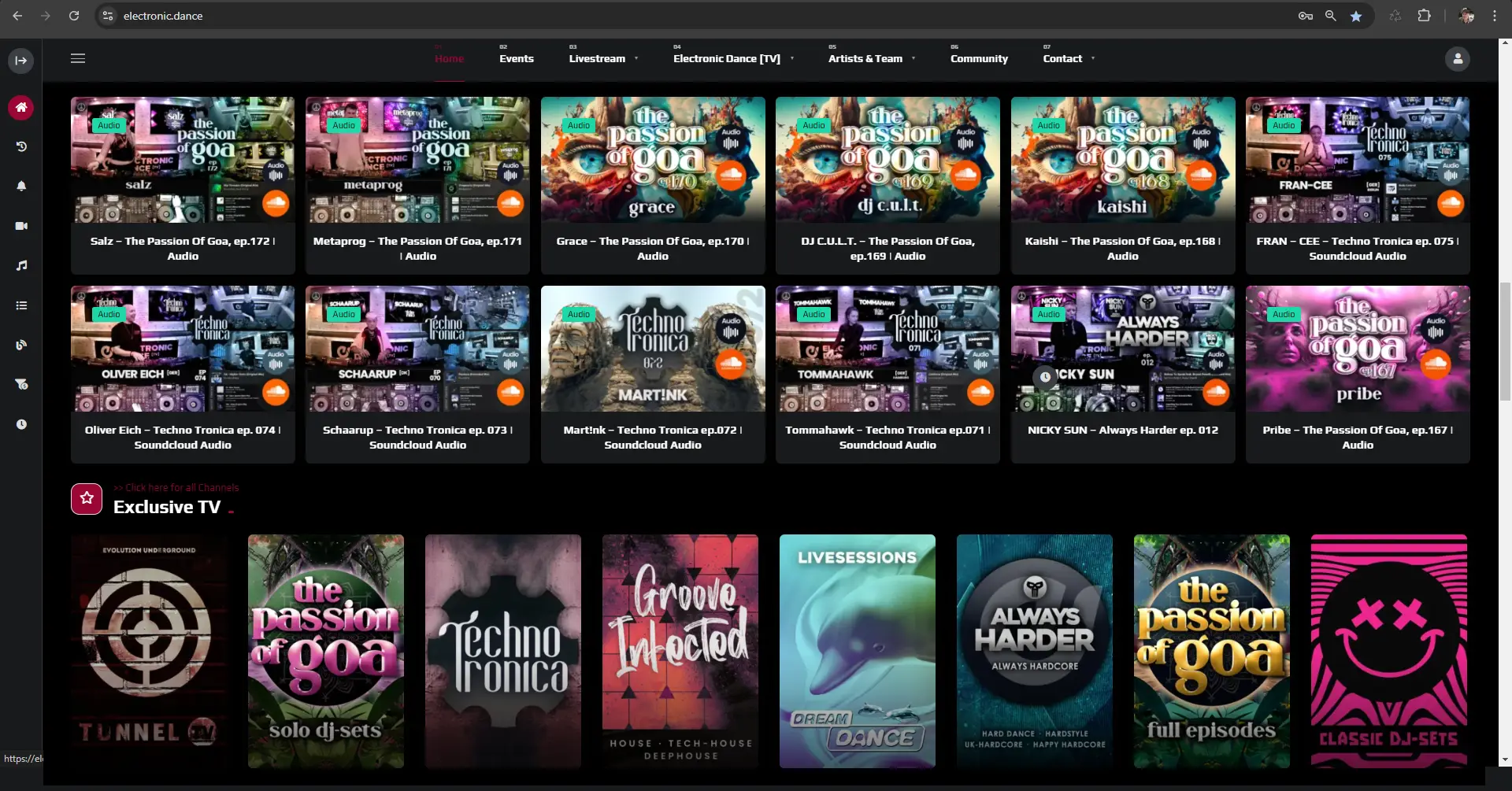Expand the Electronic Dance [TV] dropdown

(733, 59)
